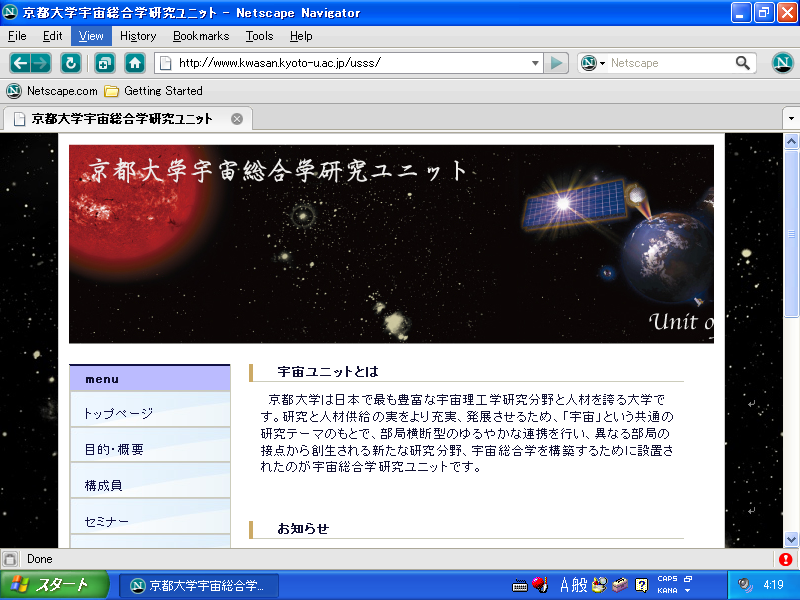Viewport: 800px width, 600px height.
Task: Open the View menu
Action: click(x=91, y=36)
